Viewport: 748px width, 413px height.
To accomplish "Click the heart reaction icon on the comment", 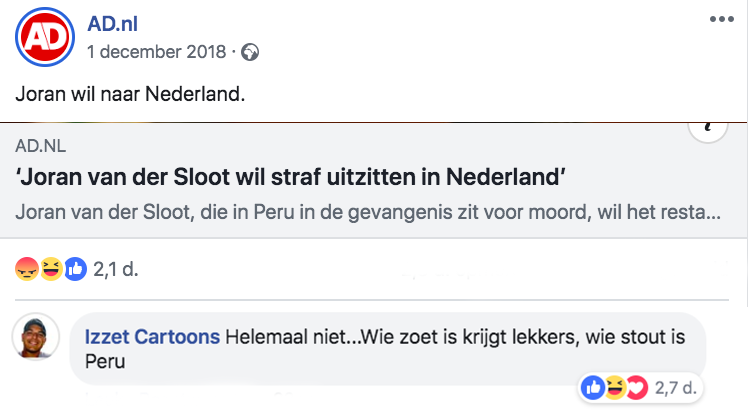I will [636, 386].
